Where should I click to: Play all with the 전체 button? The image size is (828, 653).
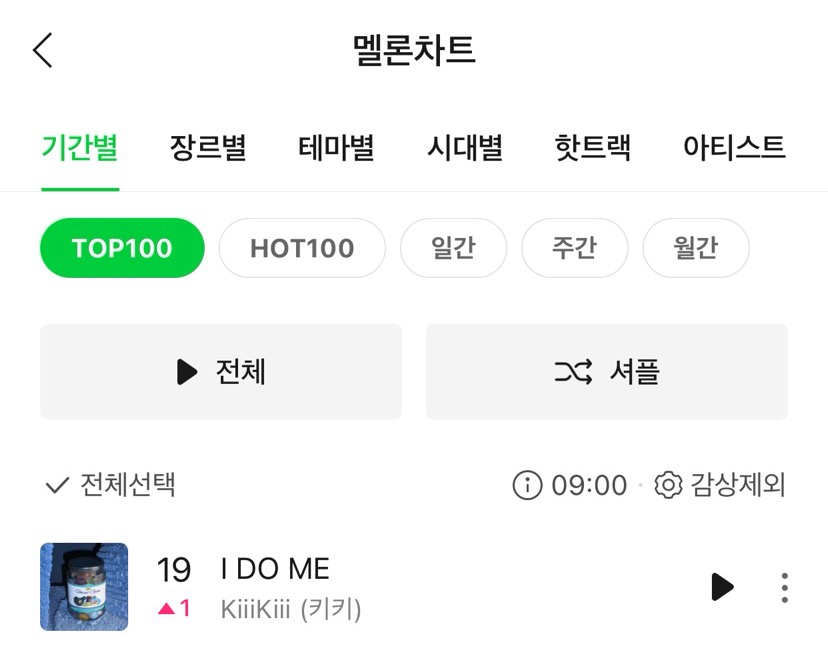coord(221,372)
